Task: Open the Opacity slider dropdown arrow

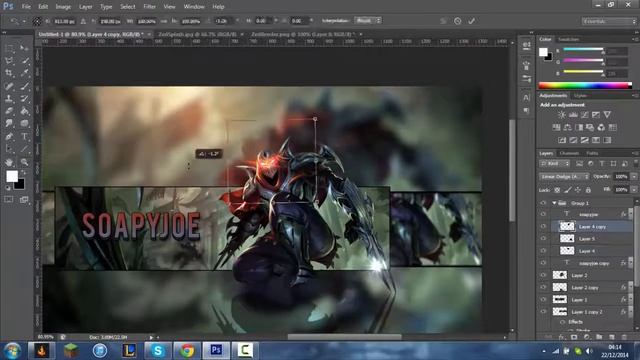Action: [634, 177]
